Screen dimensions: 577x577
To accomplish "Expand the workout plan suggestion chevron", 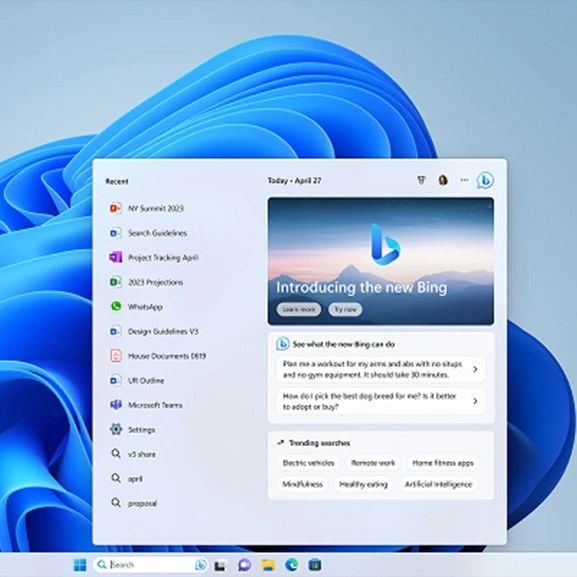I will [x=475, y=369].
